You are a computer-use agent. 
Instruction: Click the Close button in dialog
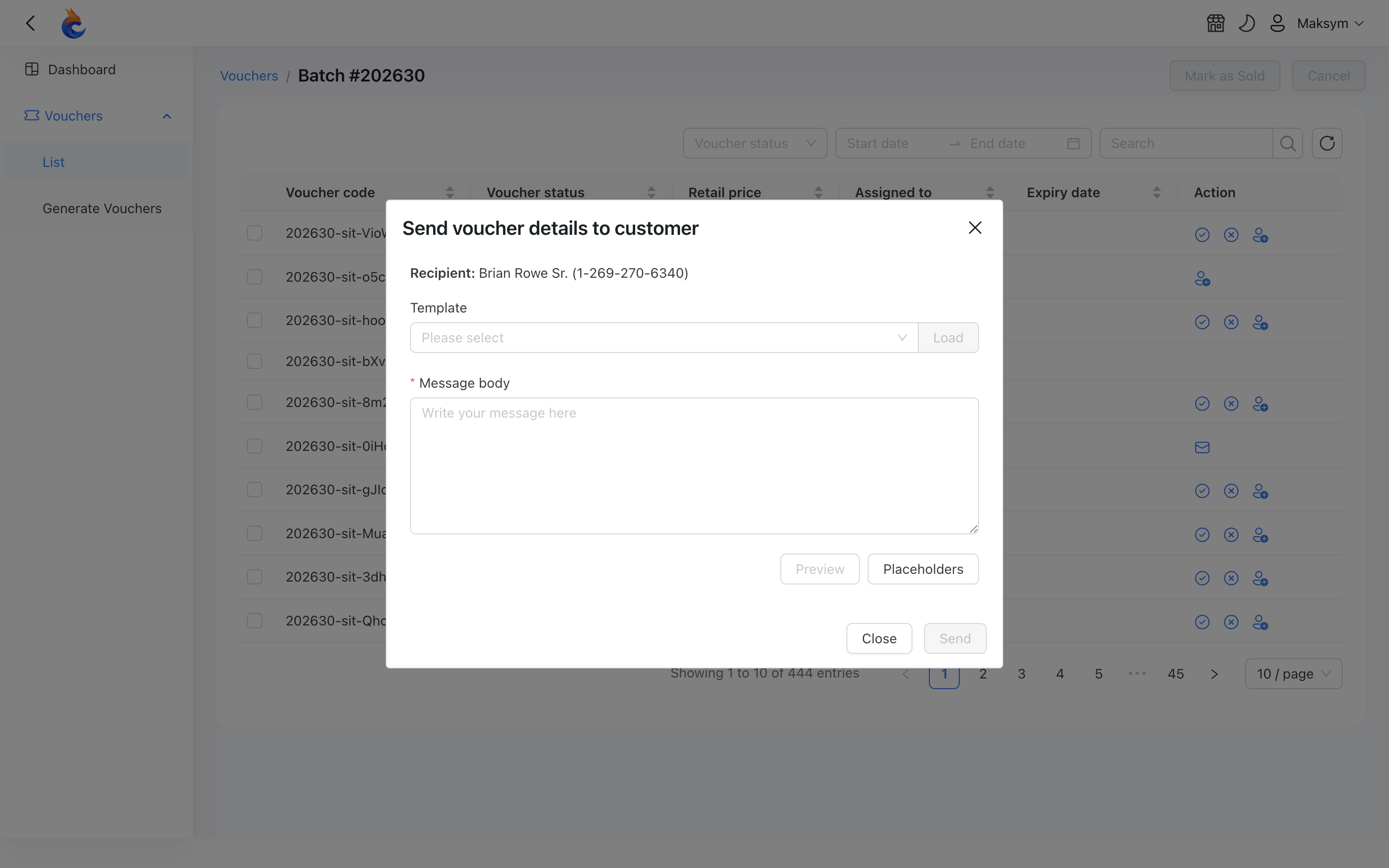(879, 638)
